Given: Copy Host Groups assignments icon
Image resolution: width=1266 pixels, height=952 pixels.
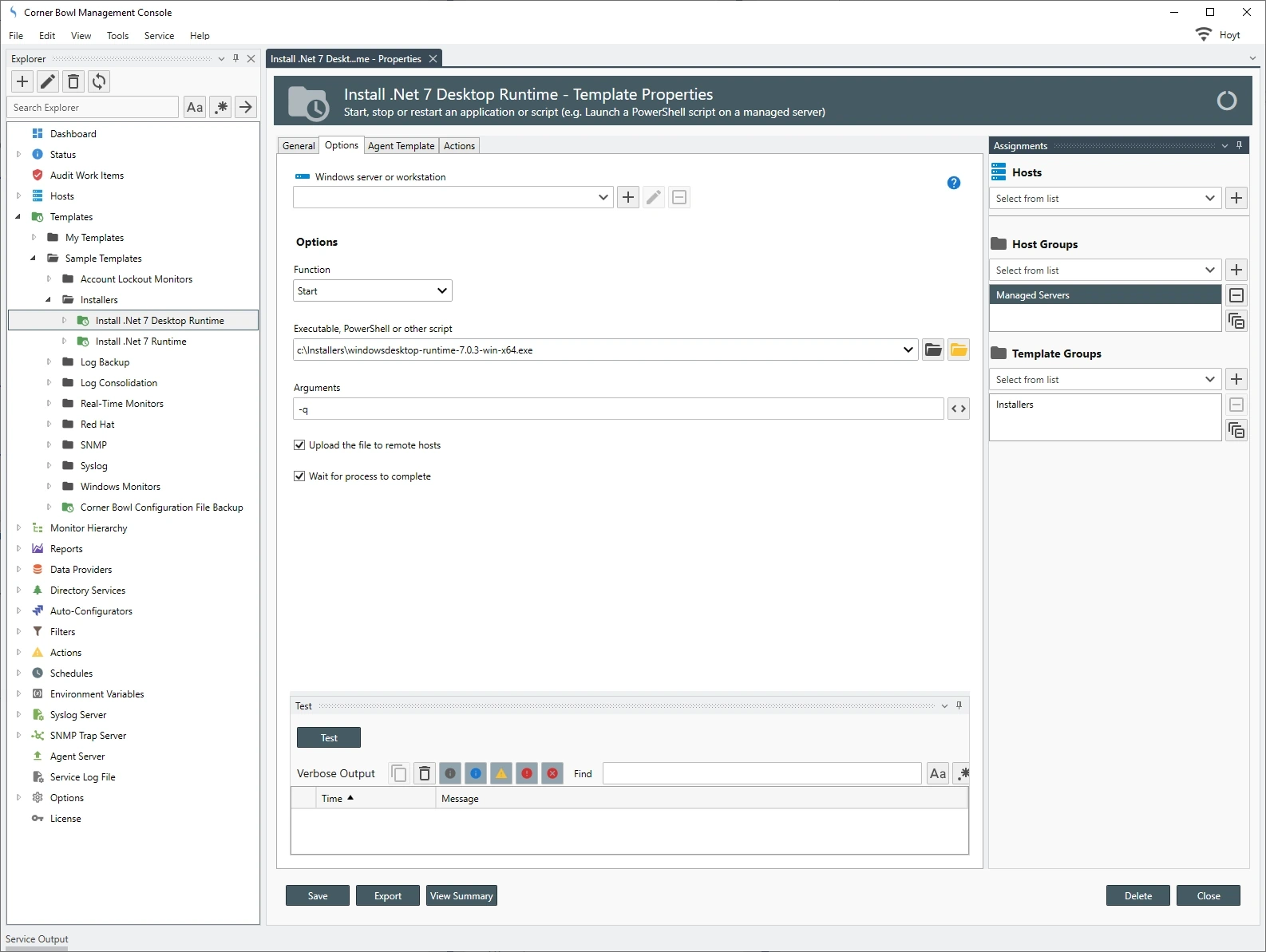Looking at the screenshot, I should (1236, 321).
